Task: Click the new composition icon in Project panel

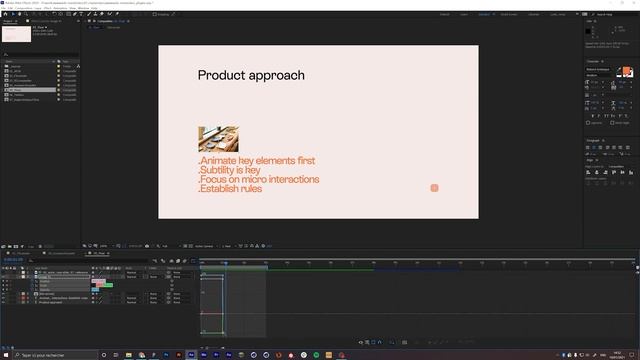Action: tap(16, 247)
